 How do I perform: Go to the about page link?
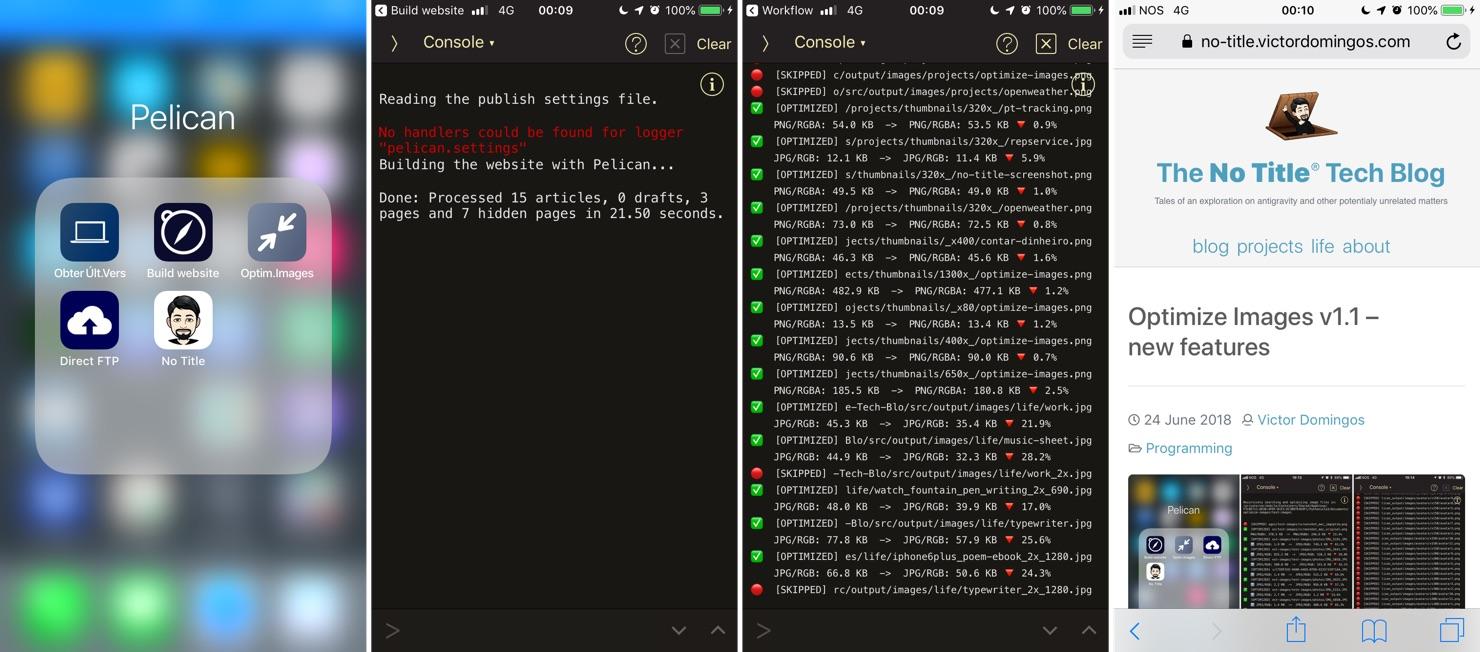point(1365,247)
